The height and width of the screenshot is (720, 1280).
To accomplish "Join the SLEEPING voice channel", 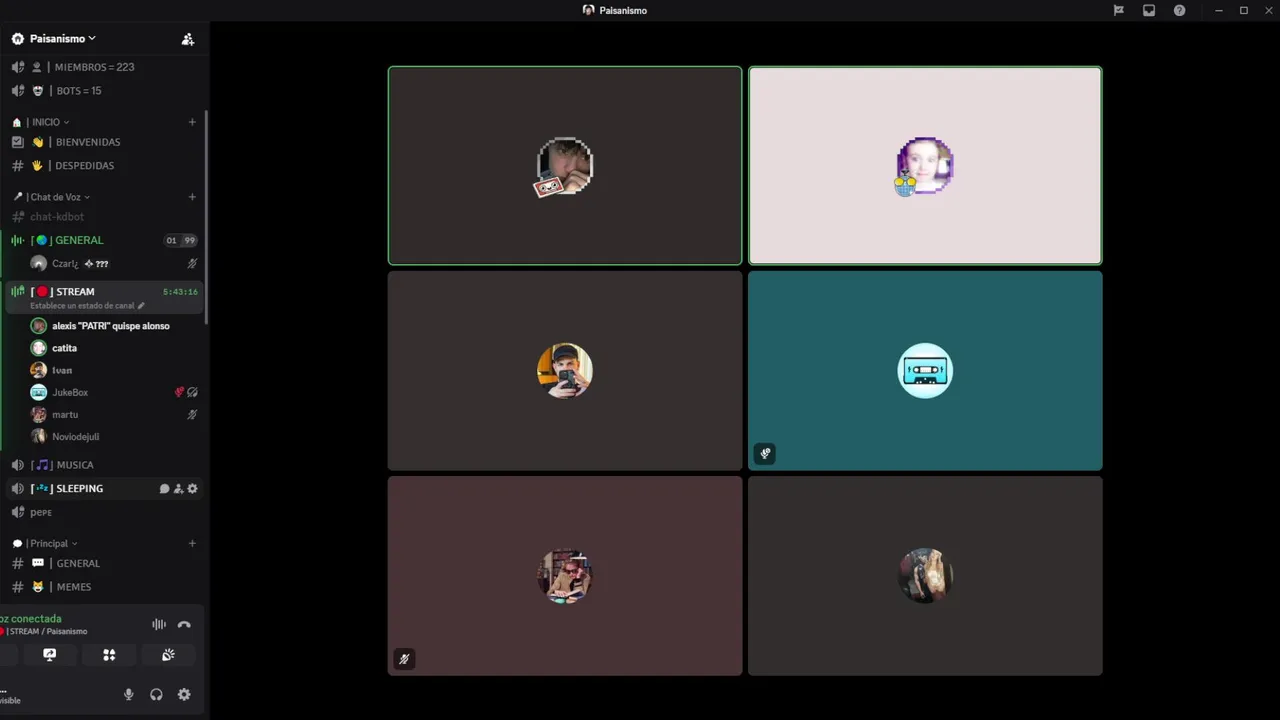I will (80, 489).
